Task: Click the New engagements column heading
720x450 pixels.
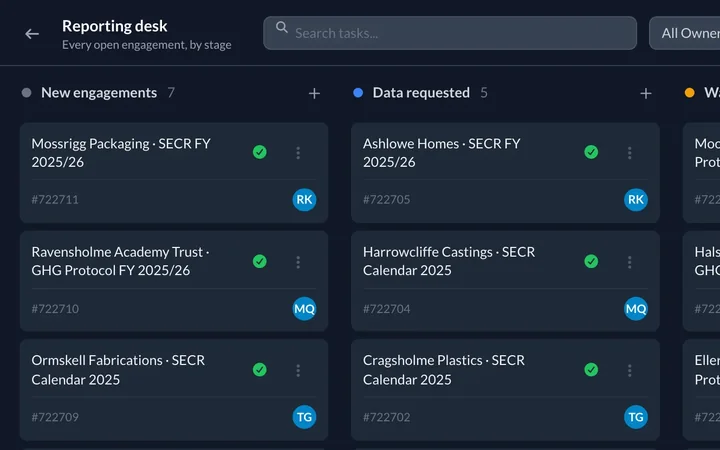Action: point(99,93)
